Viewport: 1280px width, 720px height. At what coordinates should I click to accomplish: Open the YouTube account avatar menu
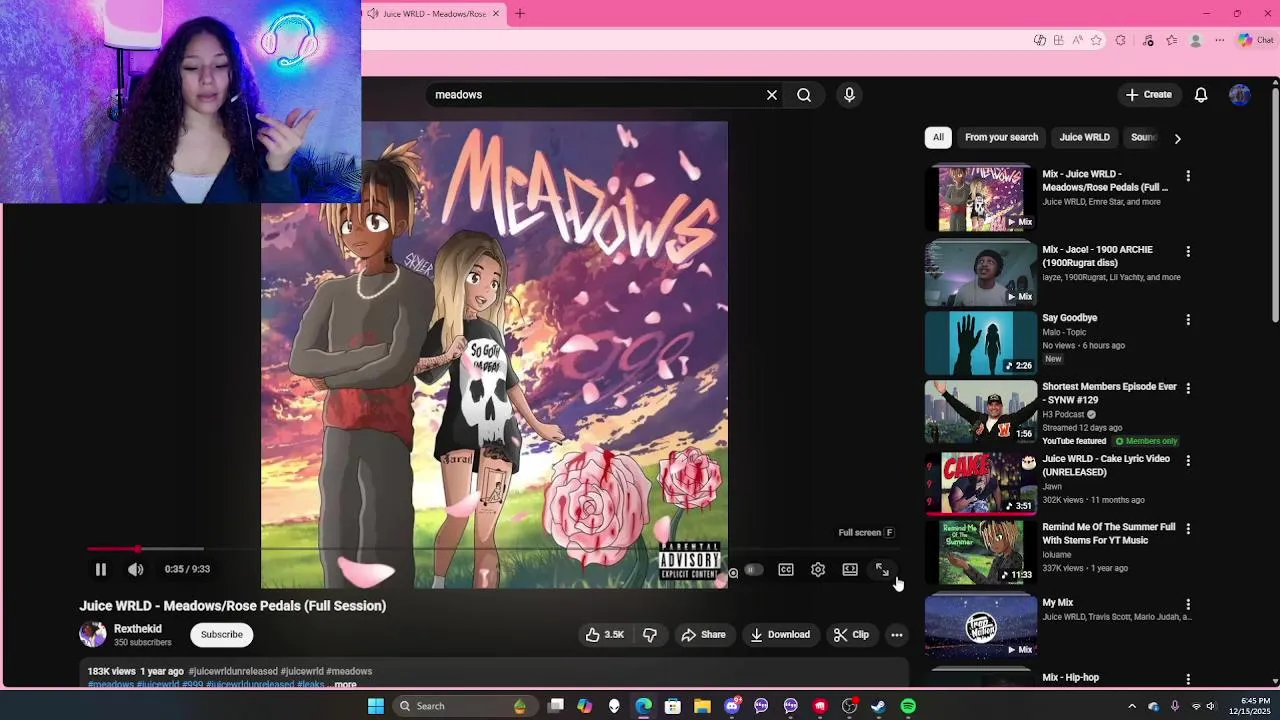[x=1240, y=95]
